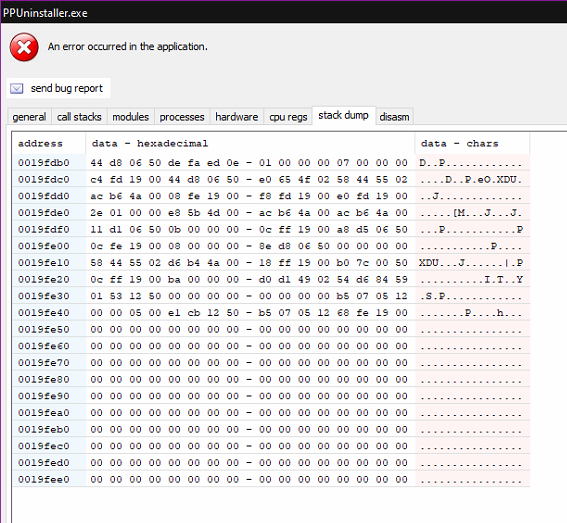Select the row at address 0019fee0
This screenshot has width=567, height=523.
tap(271, 479)
